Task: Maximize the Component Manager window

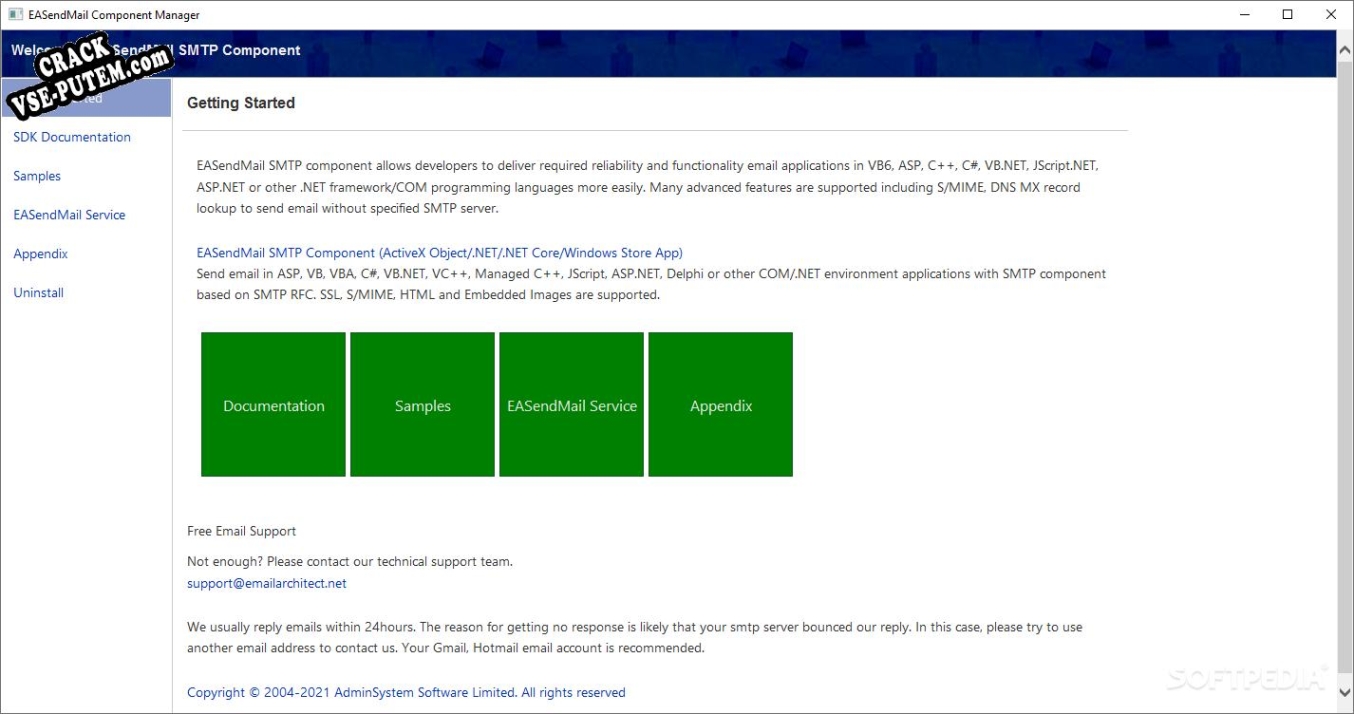Action: coord(1288,15)
